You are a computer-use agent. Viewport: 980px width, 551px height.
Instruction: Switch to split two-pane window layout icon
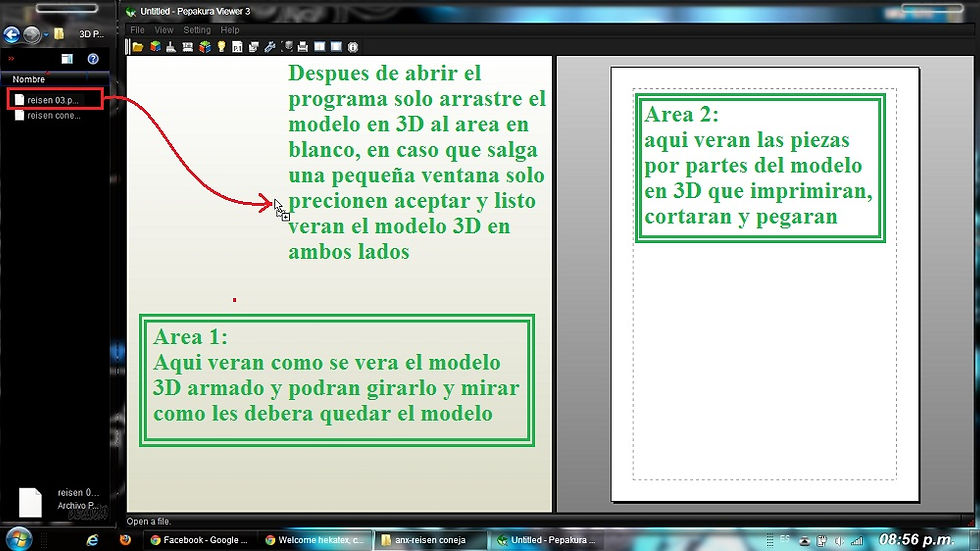pos(319,47)
